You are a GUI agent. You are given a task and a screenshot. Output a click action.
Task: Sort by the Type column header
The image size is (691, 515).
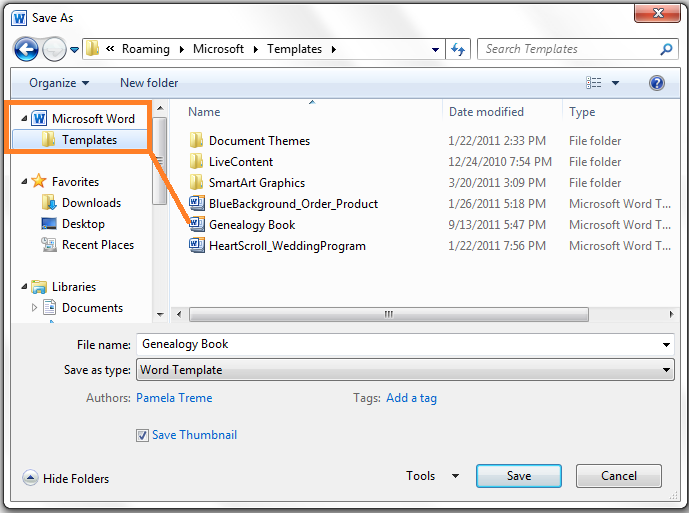[582, 112]
